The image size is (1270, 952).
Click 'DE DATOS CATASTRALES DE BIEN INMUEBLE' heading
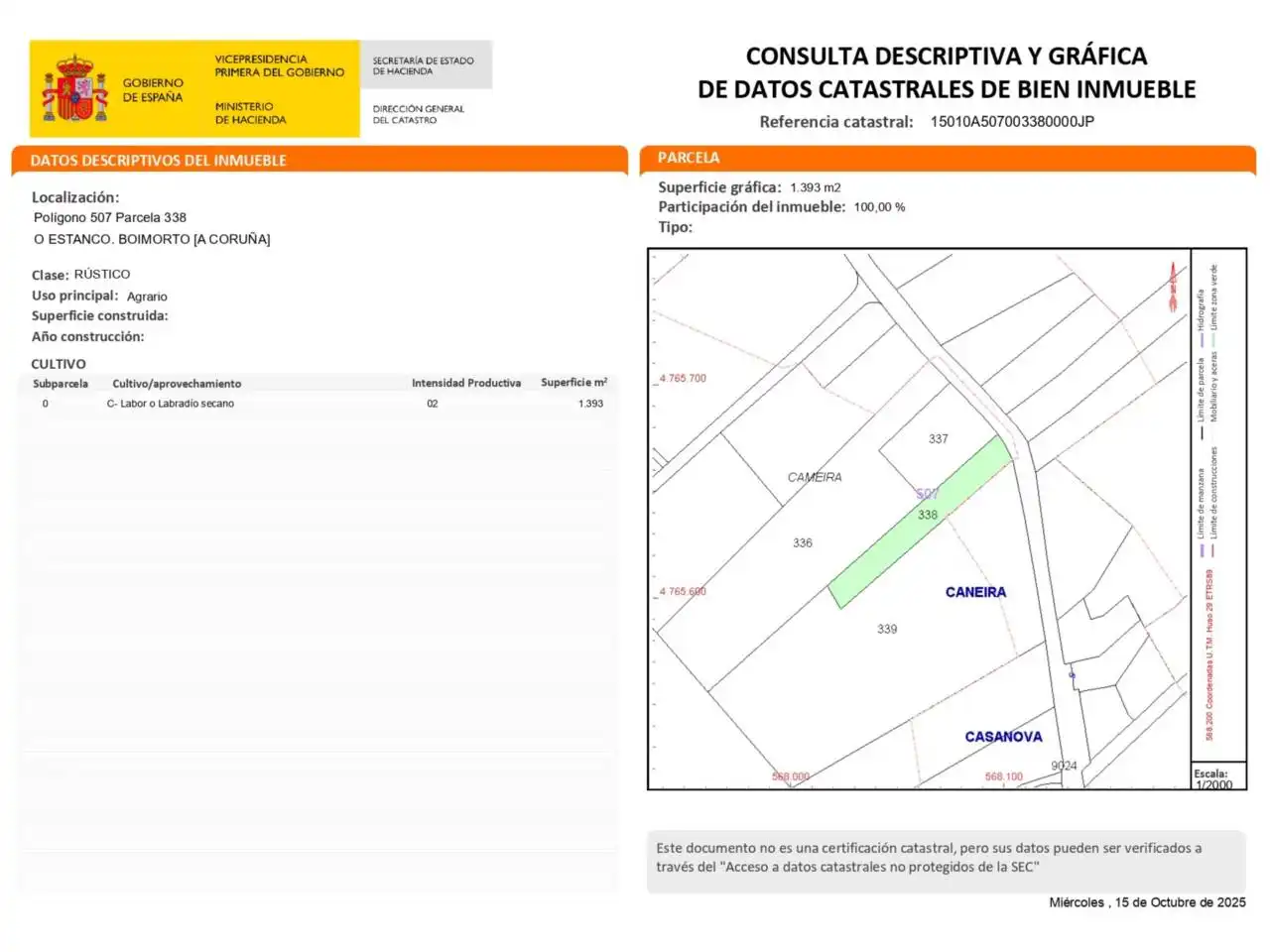point(947,89)
